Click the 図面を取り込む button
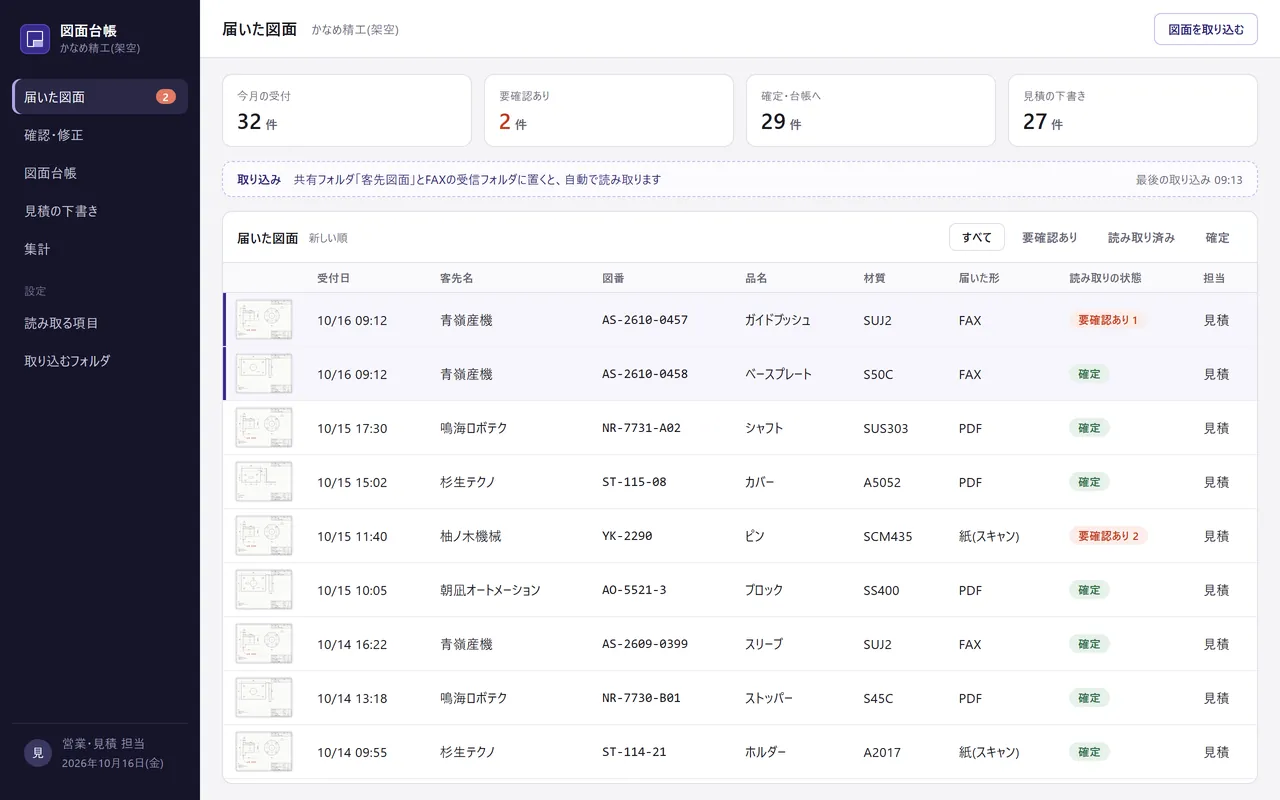 [x=1206, y=29]
